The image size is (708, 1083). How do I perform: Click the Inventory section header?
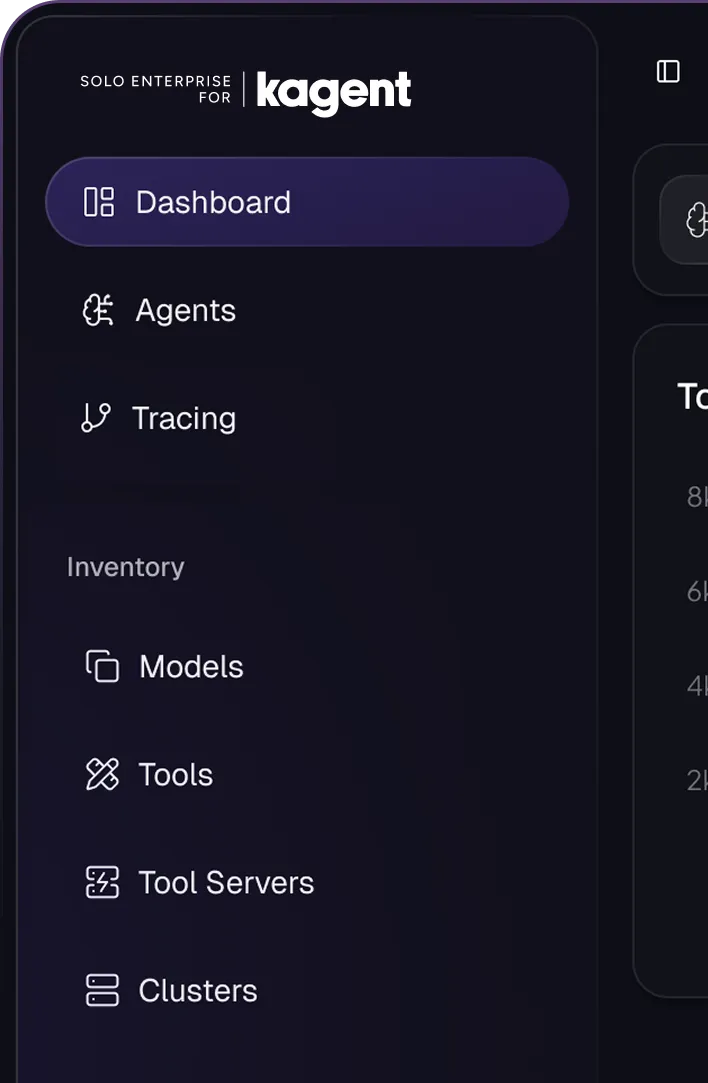[125, 566]
